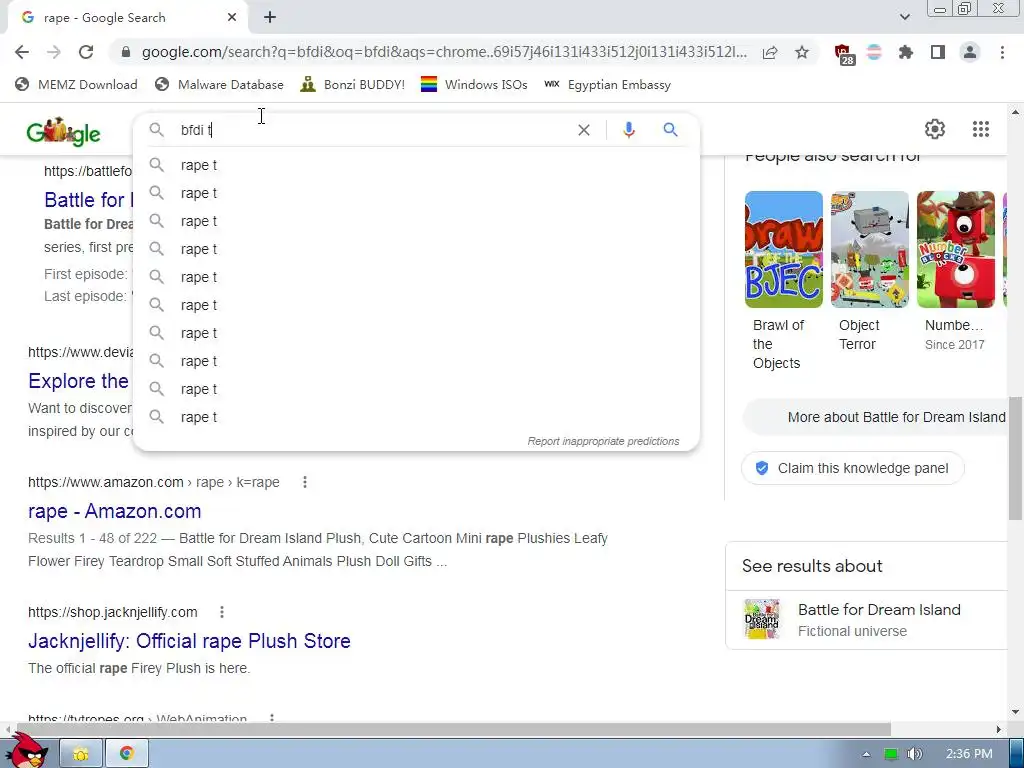Click Claim this knowledge panel

[x=853, y=468]
